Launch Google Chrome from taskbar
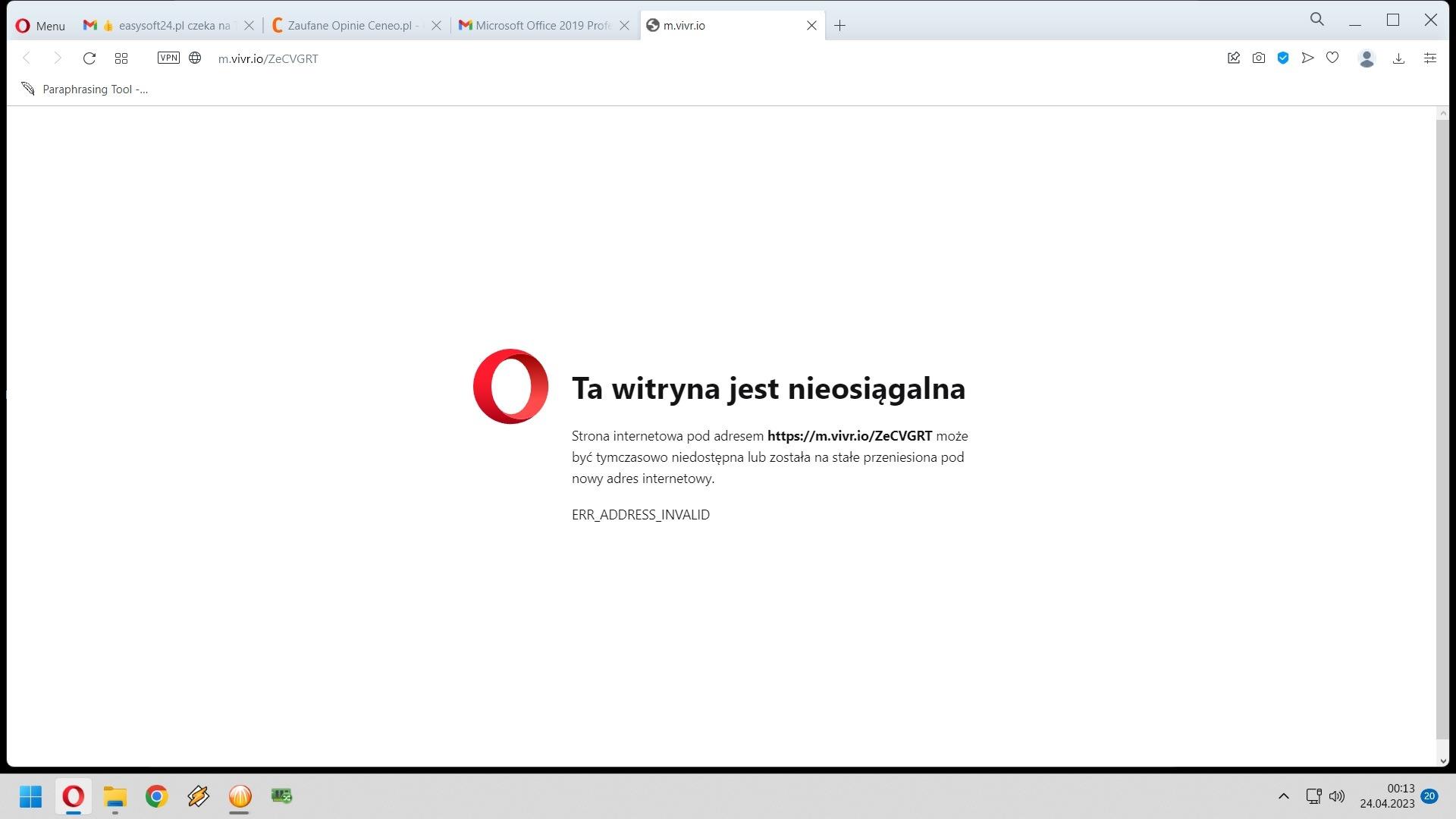This screenshot has width=1456, height=819. click(157, 796)
